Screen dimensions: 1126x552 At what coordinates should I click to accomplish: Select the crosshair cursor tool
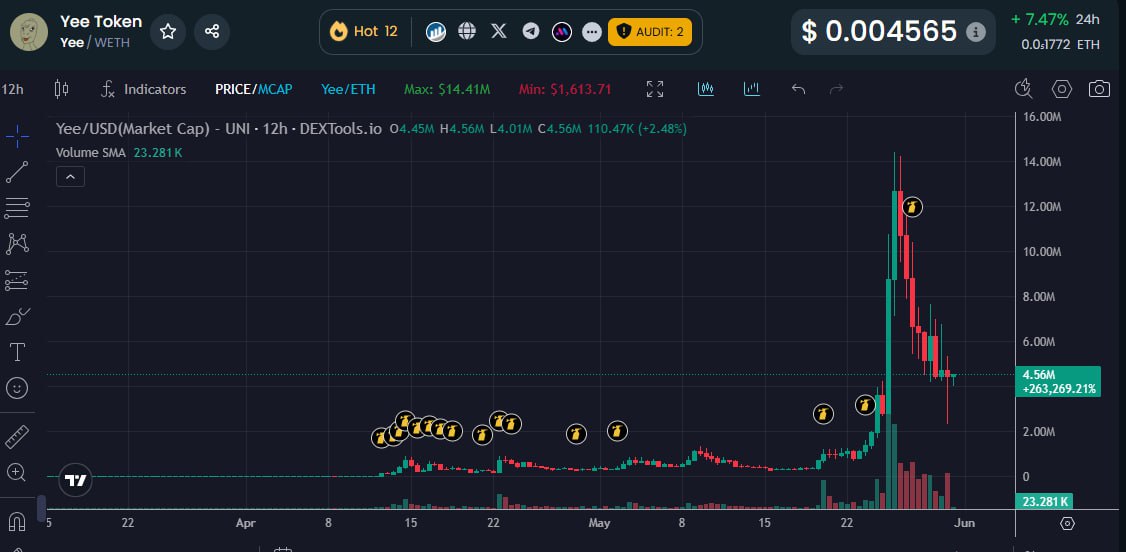17,135
